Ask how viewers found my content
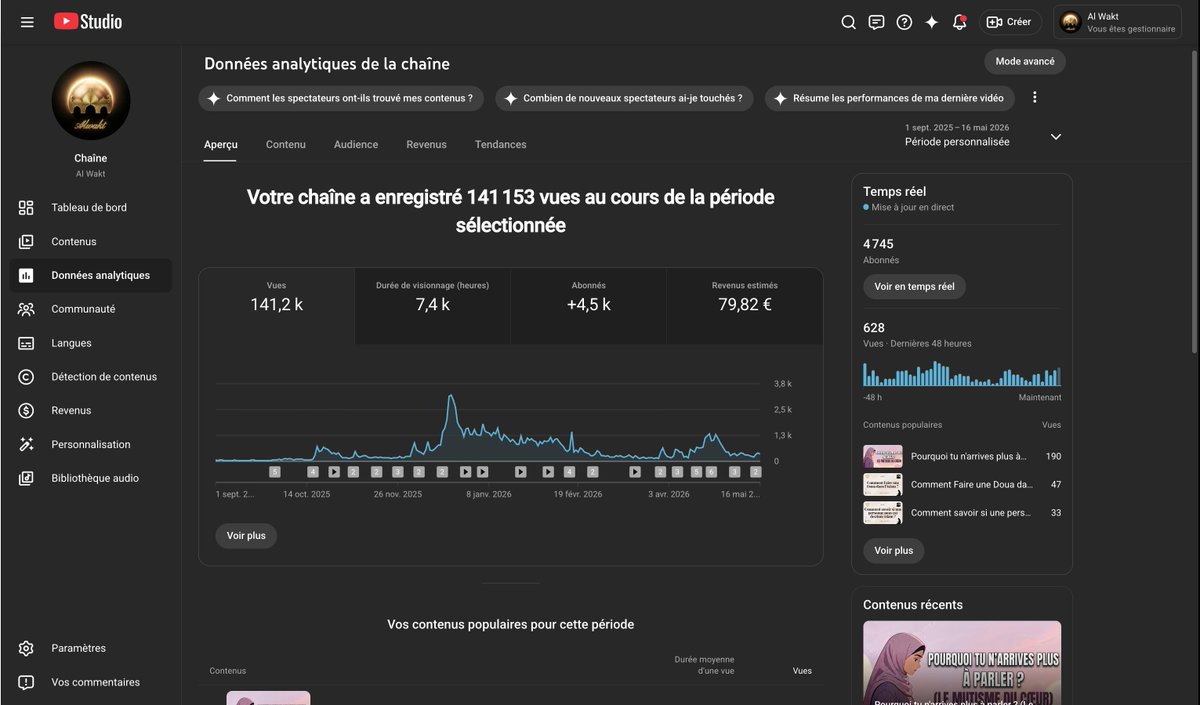 pyautogui.click(x=341, y=98)
